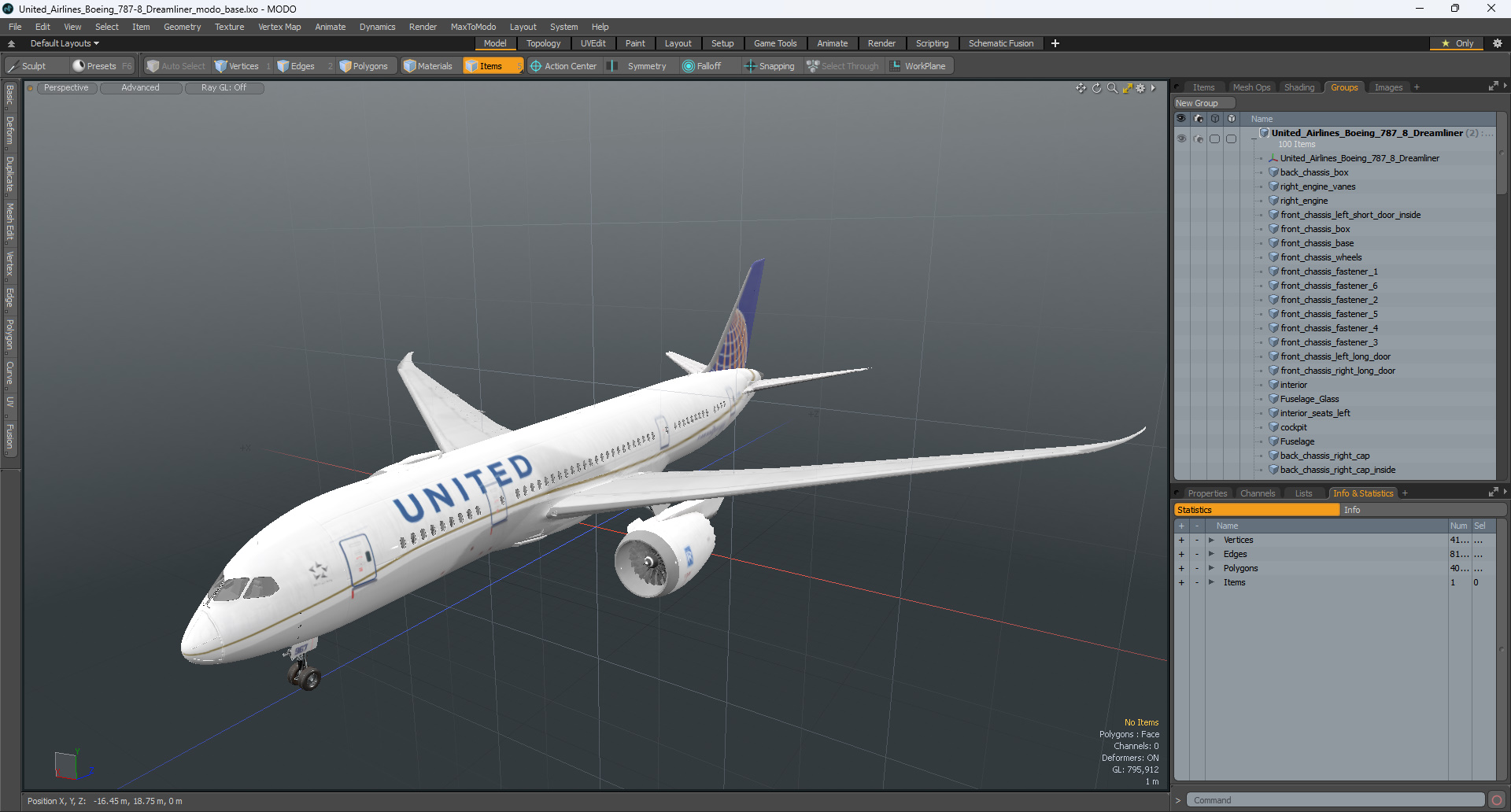Open the Default Layouts dropdown
This screenshot has width=1511, height=812.
pyautogui.click(x=65, y=43)
